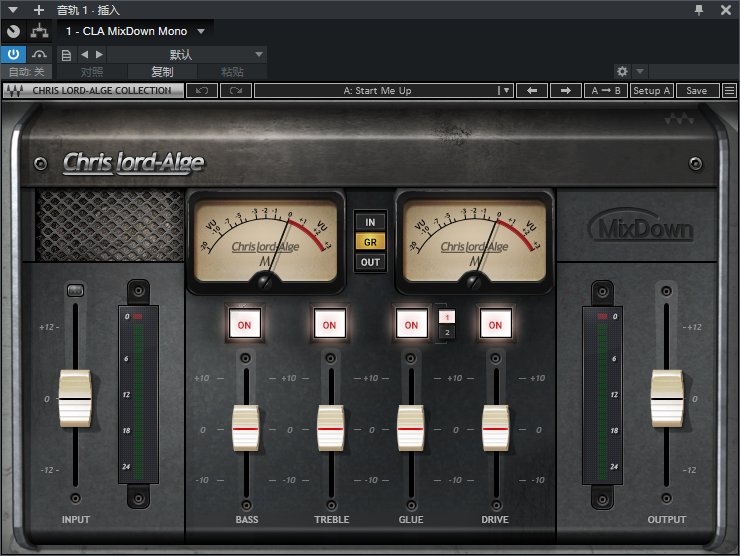Click the TREBLE fader handle
The height and width of the screenshot is (556, 740).
(331, 429)
